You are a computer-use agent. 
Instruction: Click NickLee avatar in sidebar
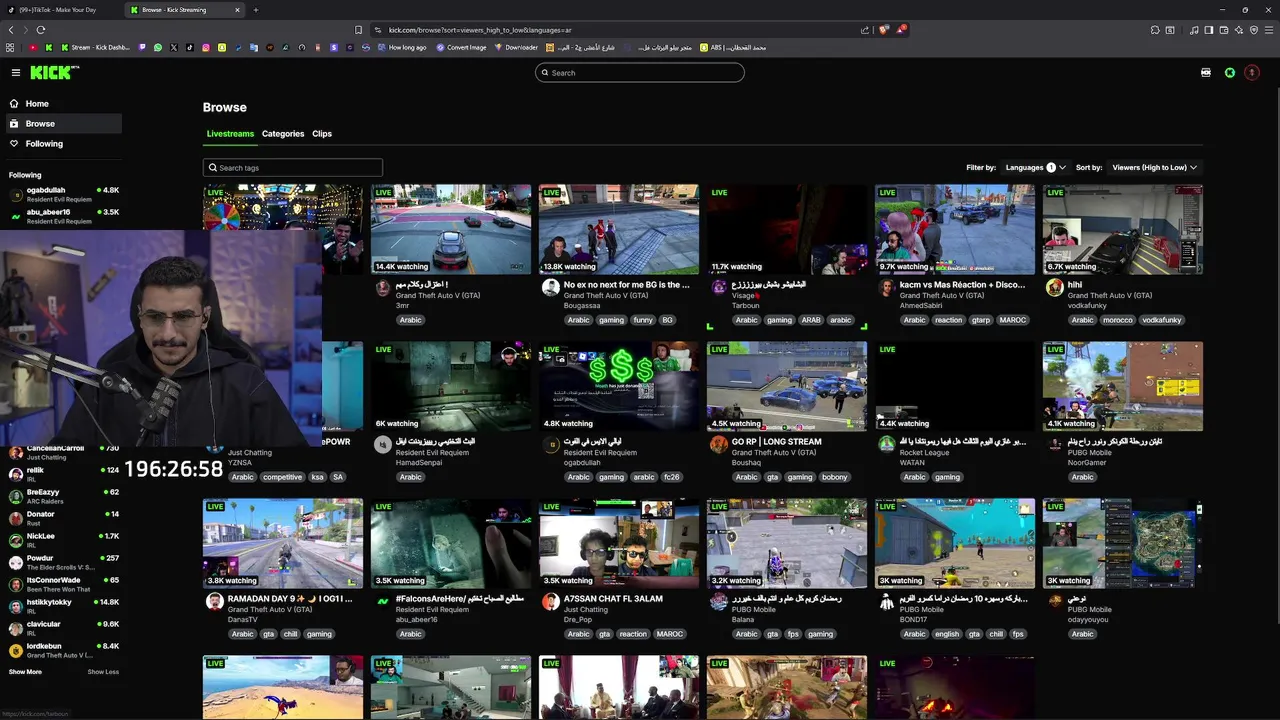click(x=16, y=540)
